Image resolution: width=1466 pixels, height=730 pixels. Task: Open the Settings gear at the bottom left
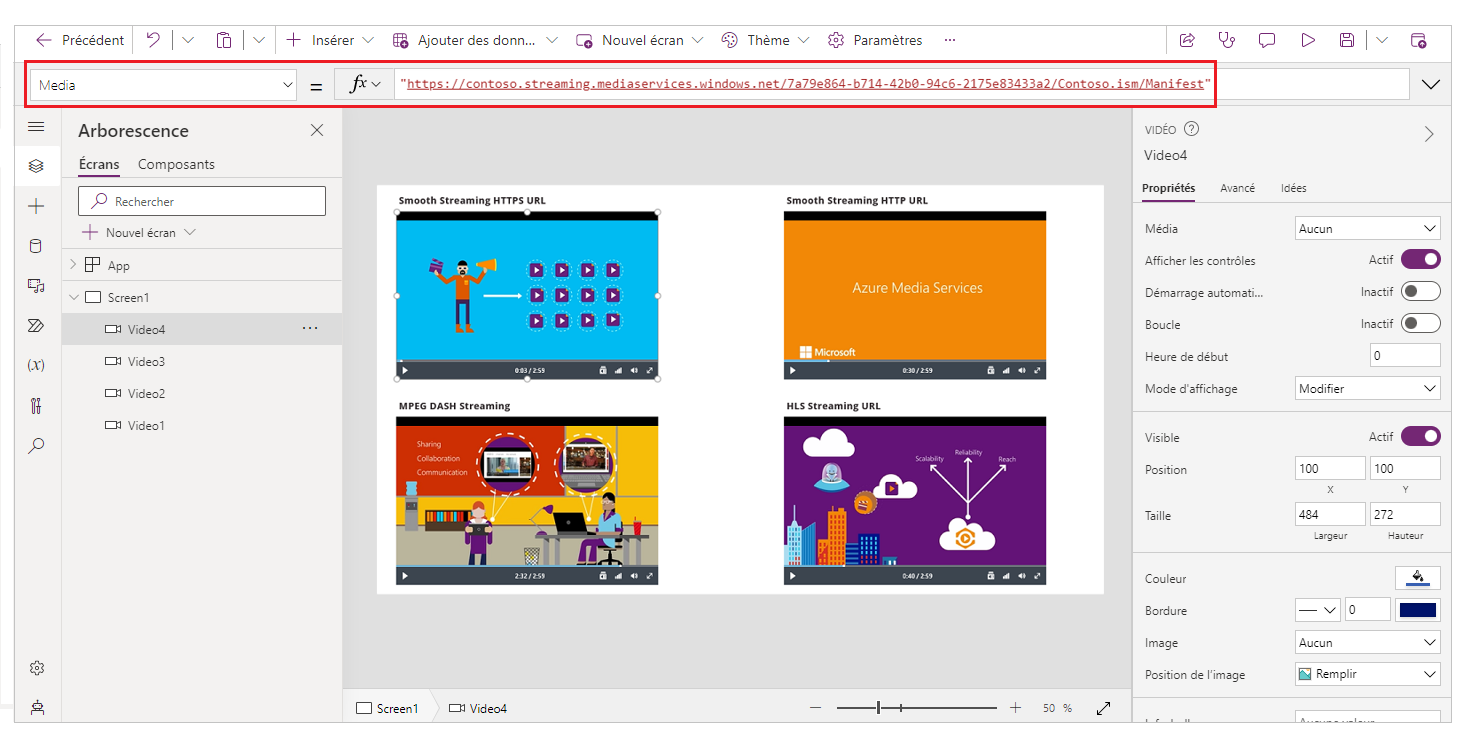click(x=37, y=668)
